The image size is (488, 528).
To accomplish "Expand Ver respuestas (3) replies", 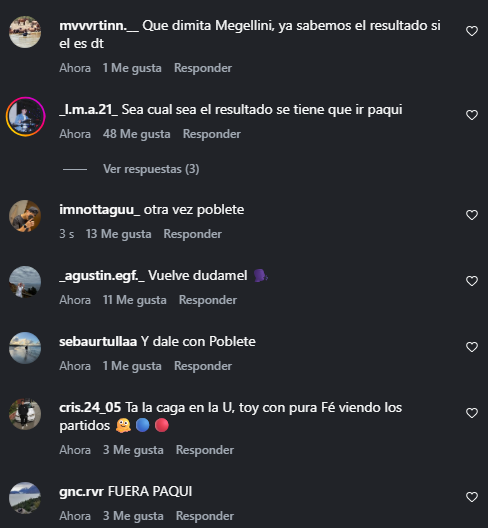I will pyautogui.click(x=151, y=169).
